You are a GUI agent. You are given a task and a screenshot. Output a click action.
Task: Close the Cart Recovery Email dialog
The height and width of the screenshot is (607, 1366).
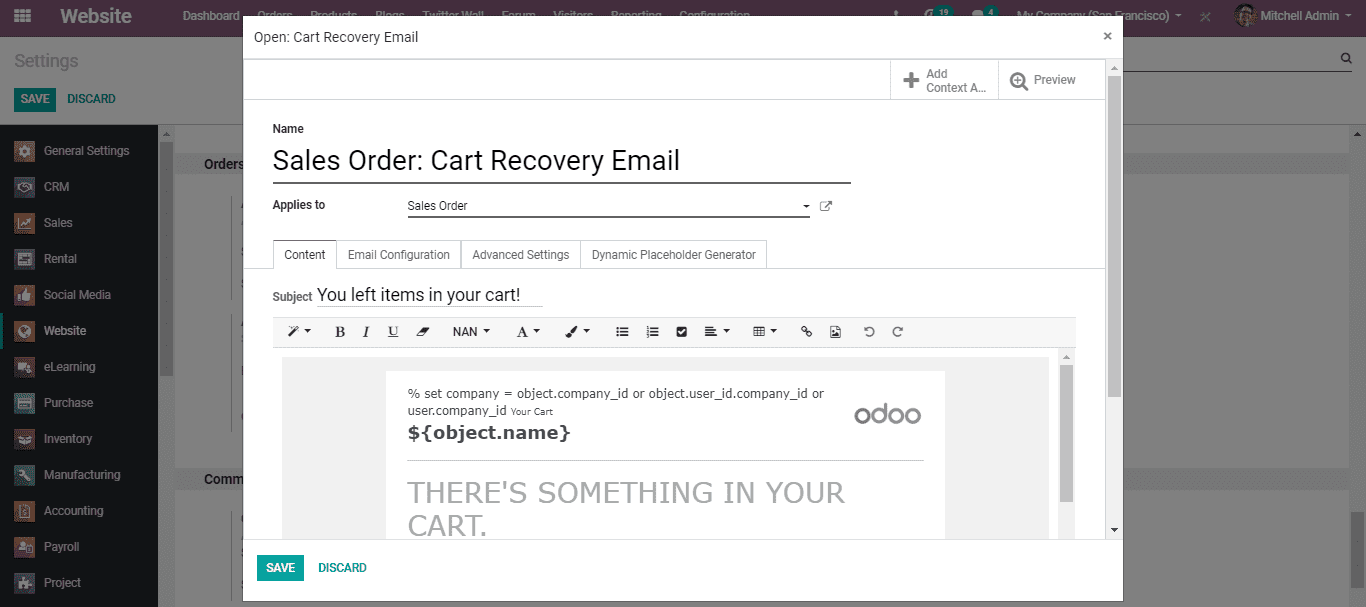(1107, 36)
